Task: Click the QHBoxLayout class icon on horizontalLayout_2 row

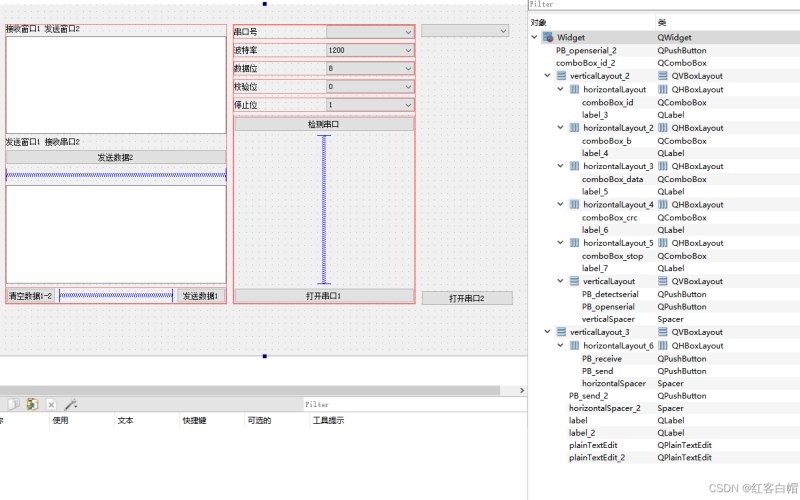Action: 663,128
